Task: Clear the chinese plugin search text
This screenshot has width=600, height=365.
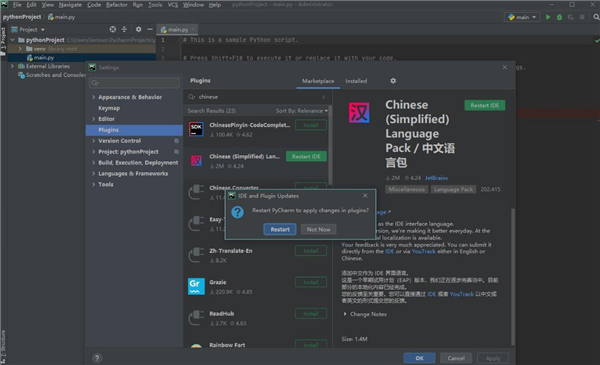Action: coord(324,97)
